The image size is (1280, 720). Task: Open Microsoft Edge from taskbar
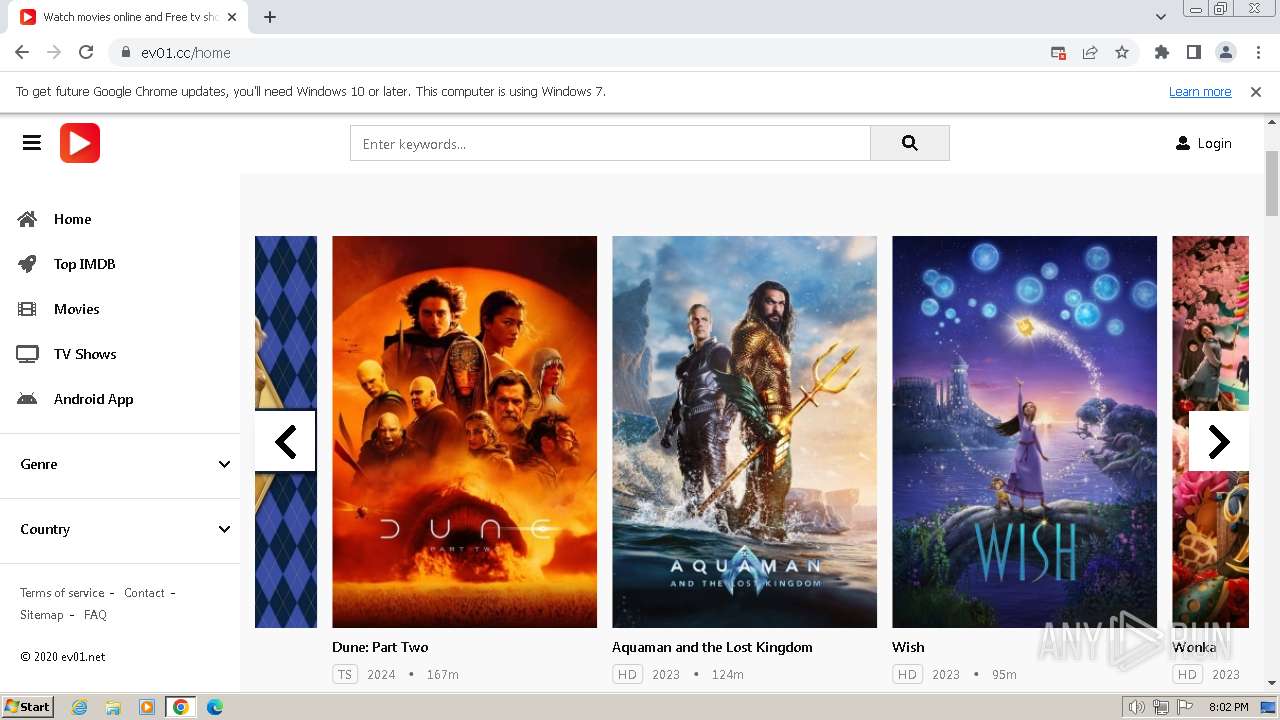point(215,707)
